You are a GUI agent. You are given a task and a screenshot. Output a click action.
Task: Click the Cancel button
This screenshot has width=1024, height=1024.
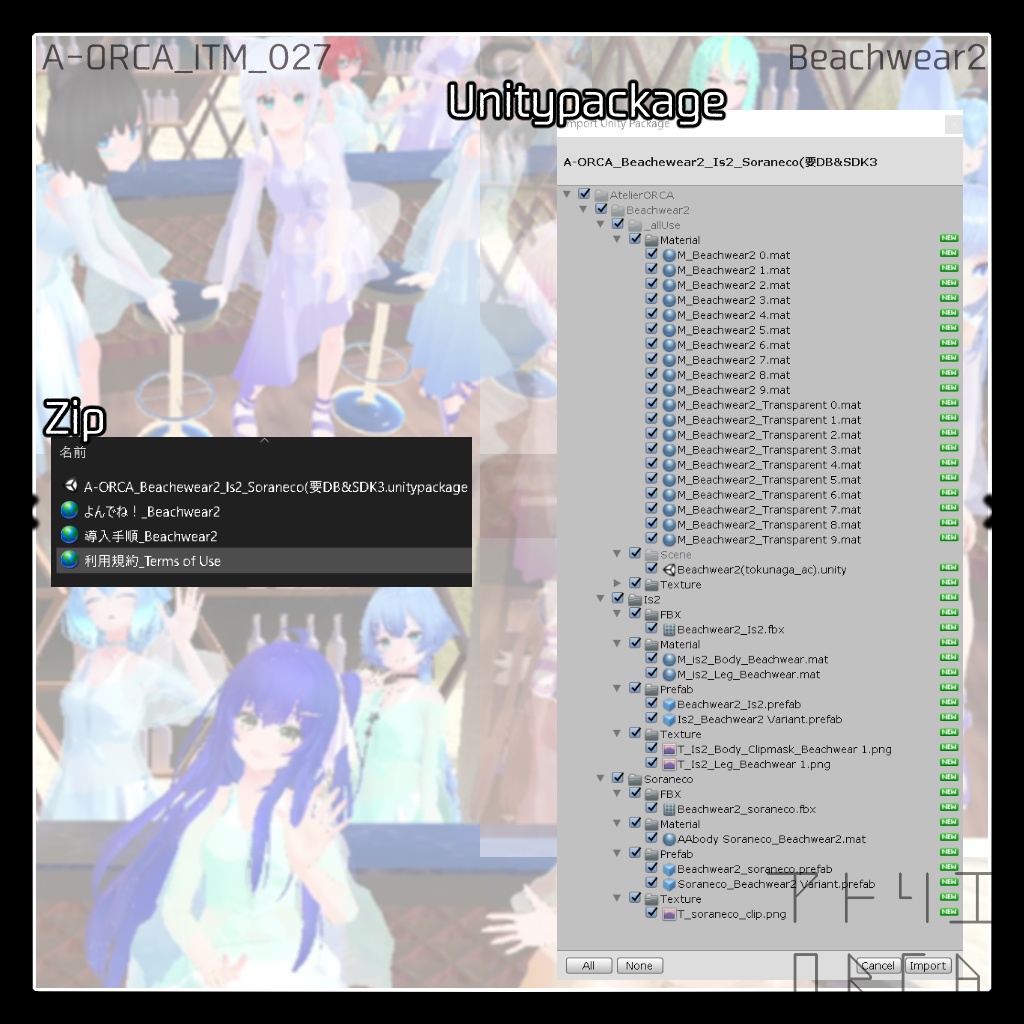pos(877,966)
